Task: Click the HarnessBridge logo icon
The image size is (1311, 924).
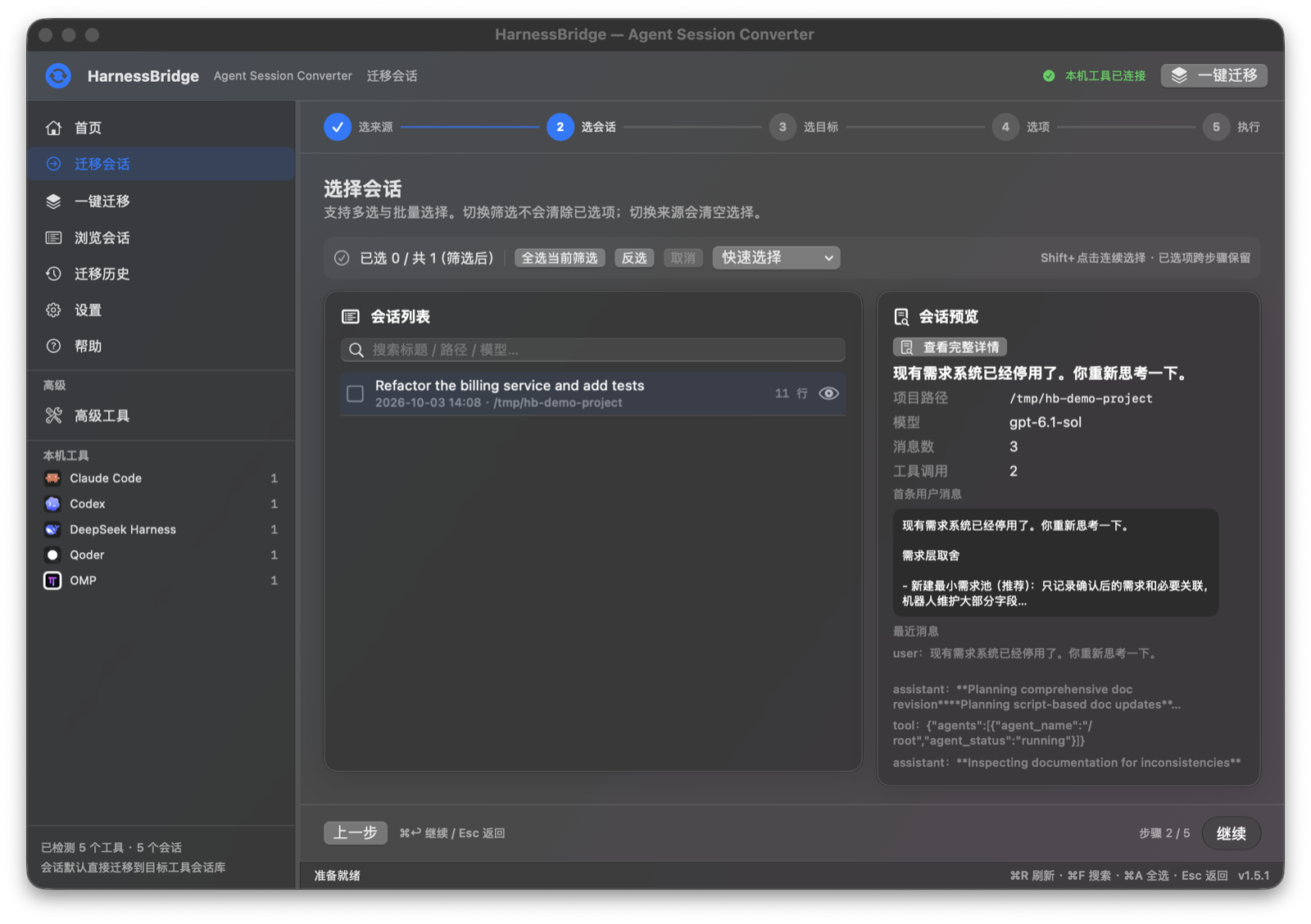Action: point(58,76)
